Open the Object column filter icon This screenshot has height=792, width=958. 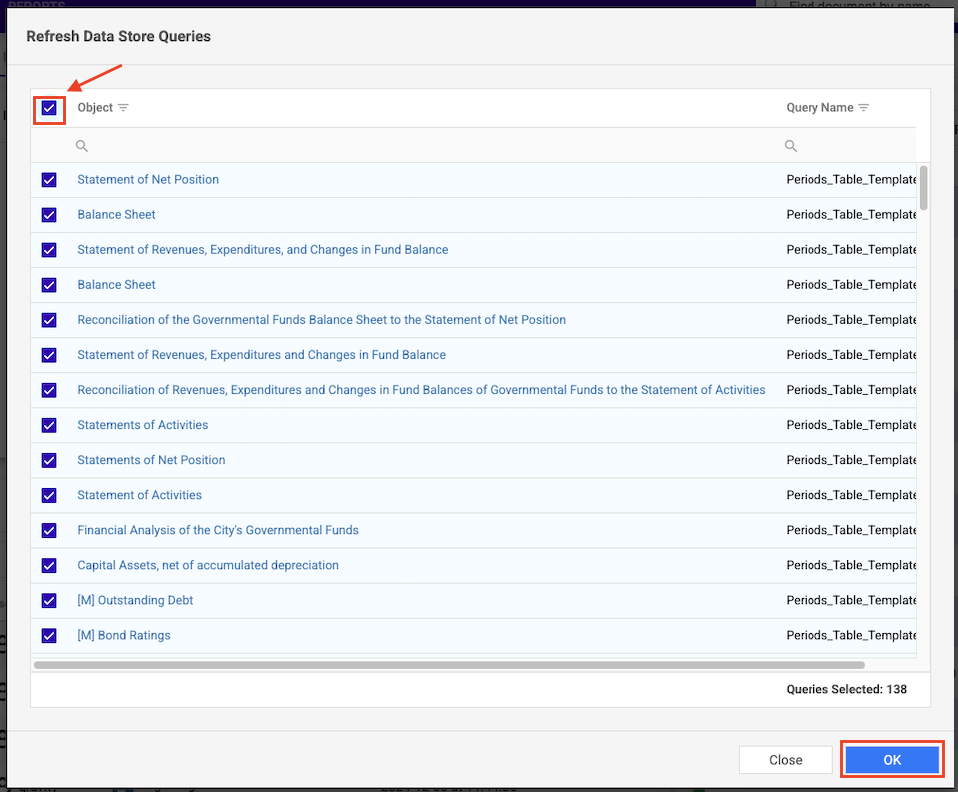[123, 108]
